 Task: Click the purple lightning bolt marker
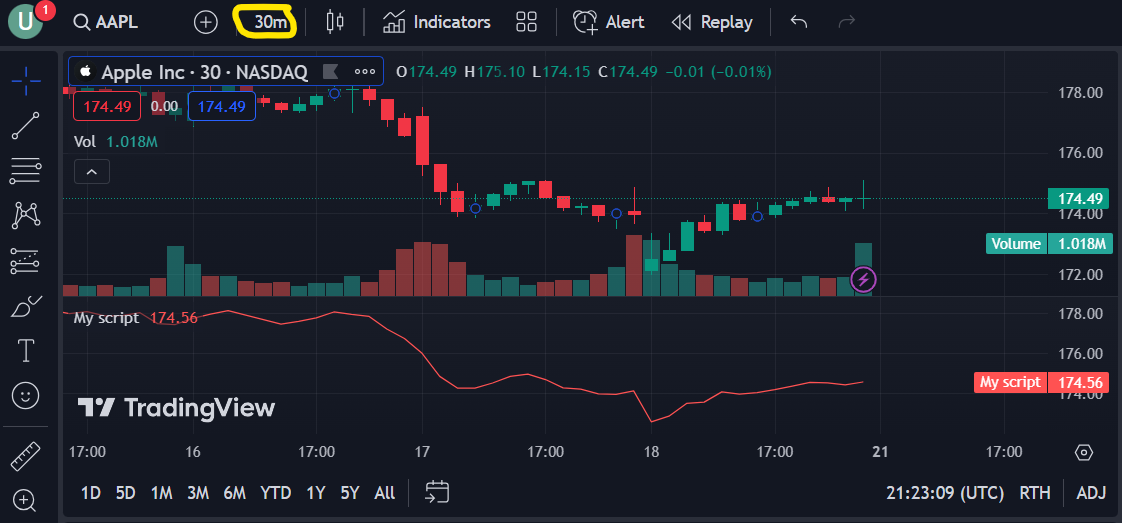863,279
